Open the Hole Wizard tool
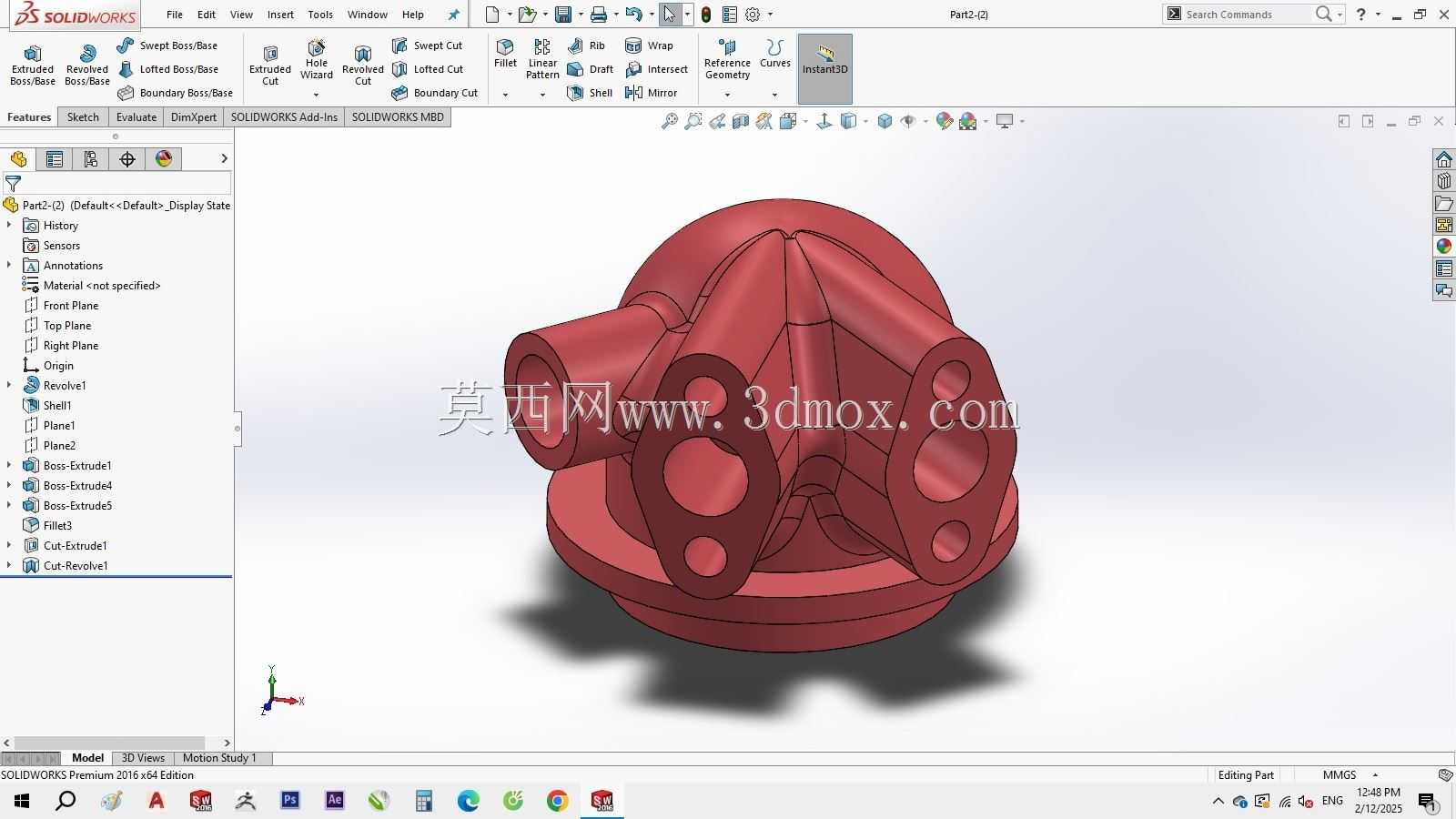This screenshot has width=1456, height=819. [x=317, y=60]
